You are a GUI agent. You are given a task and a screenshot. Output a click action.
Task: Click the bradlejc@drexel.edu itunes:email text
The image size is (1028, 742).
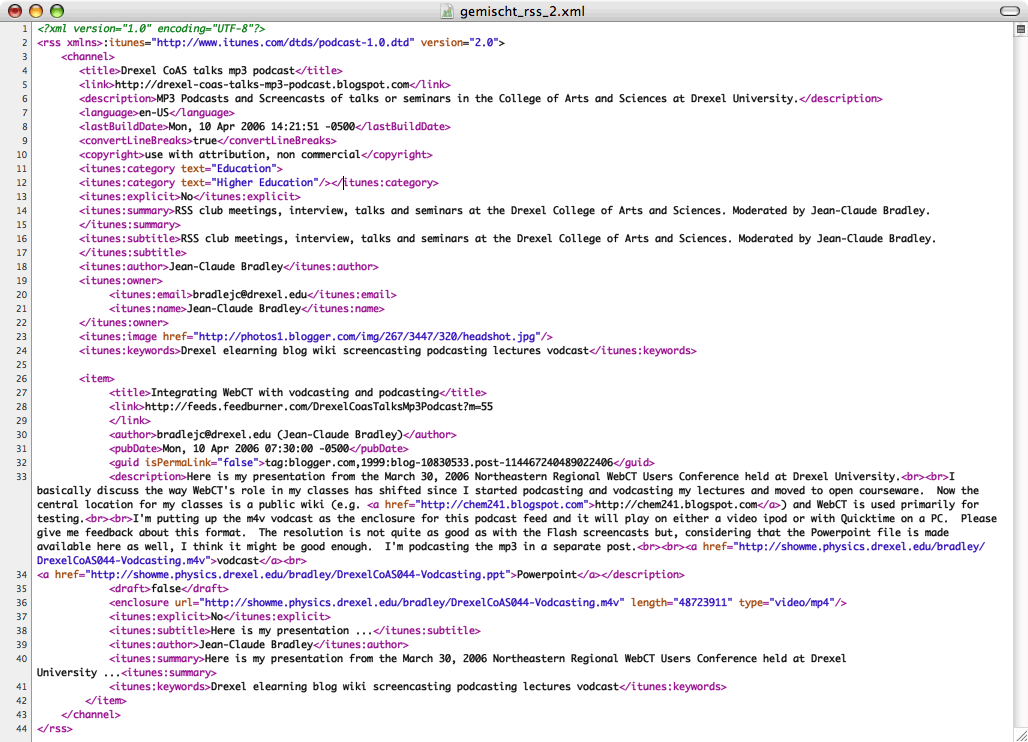tap(248, 295)
